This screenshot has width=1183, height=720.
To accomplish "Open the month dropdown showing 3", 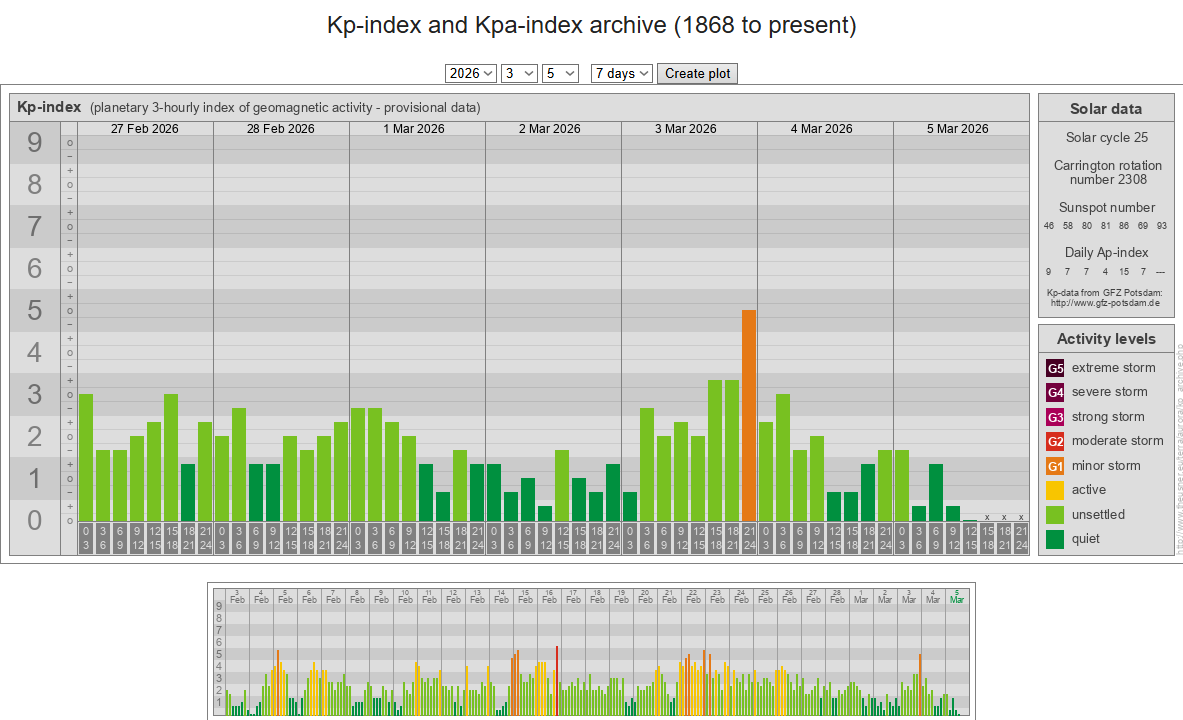I will tap(519, 73).
